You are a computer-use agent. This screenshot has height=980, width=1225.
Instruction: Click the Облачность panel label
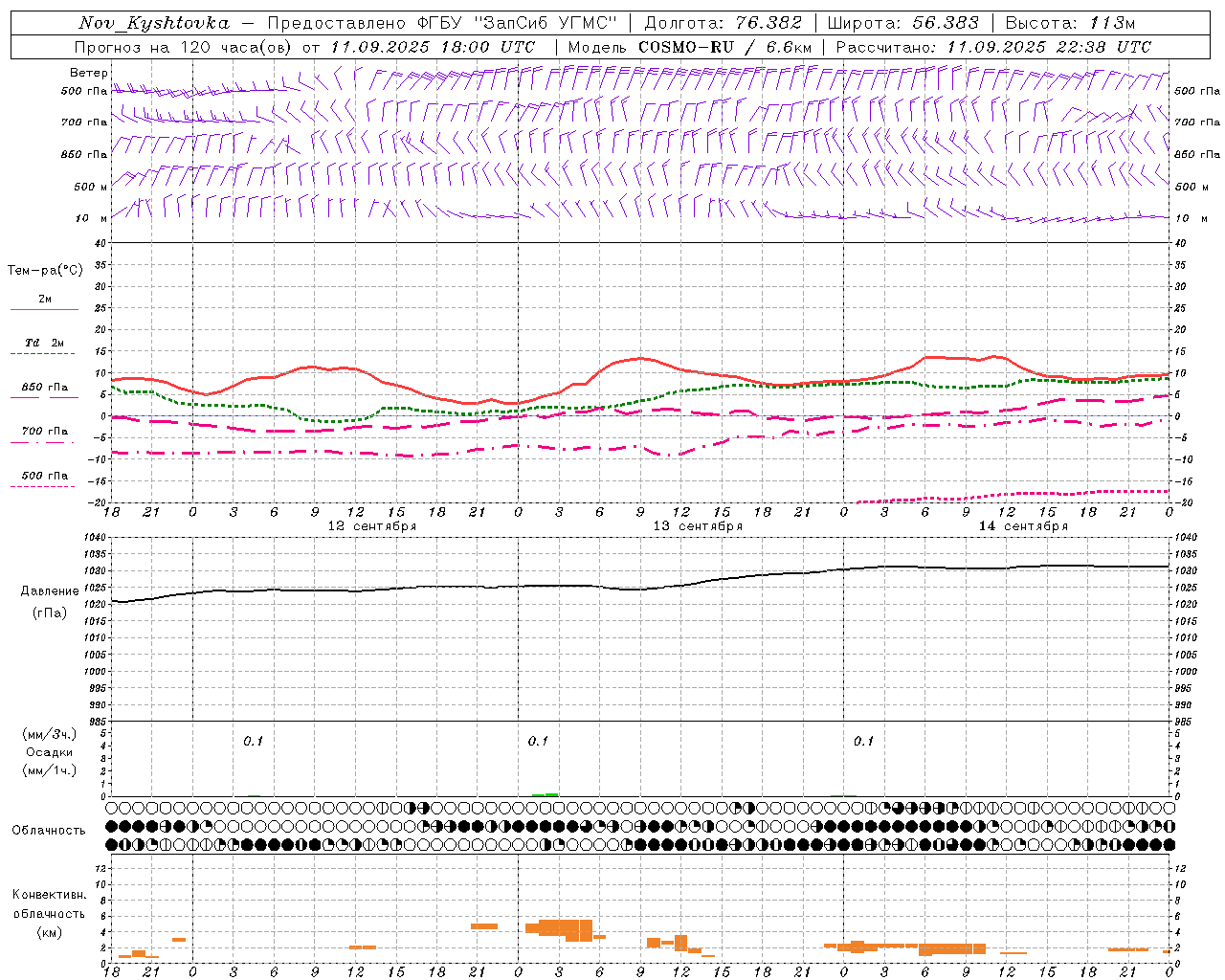[49, 831]
